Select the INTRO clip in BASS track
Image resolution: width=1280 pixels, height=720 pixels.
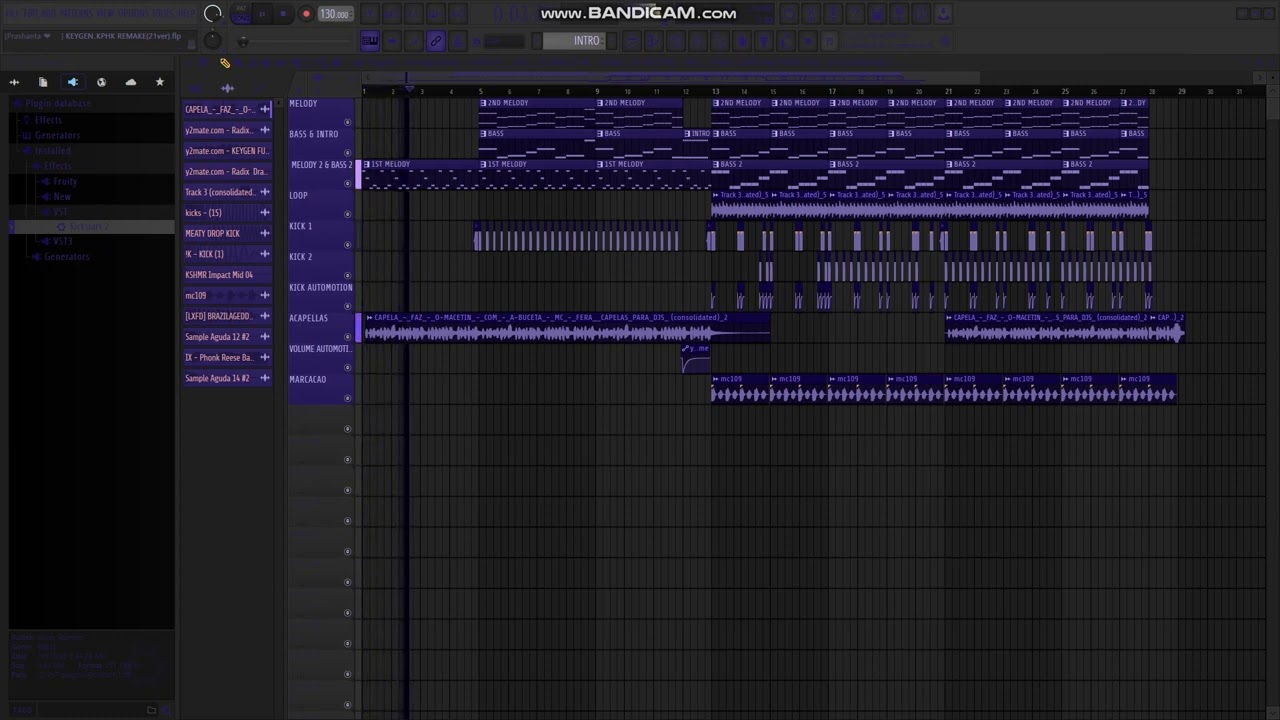tap(697, 144)
